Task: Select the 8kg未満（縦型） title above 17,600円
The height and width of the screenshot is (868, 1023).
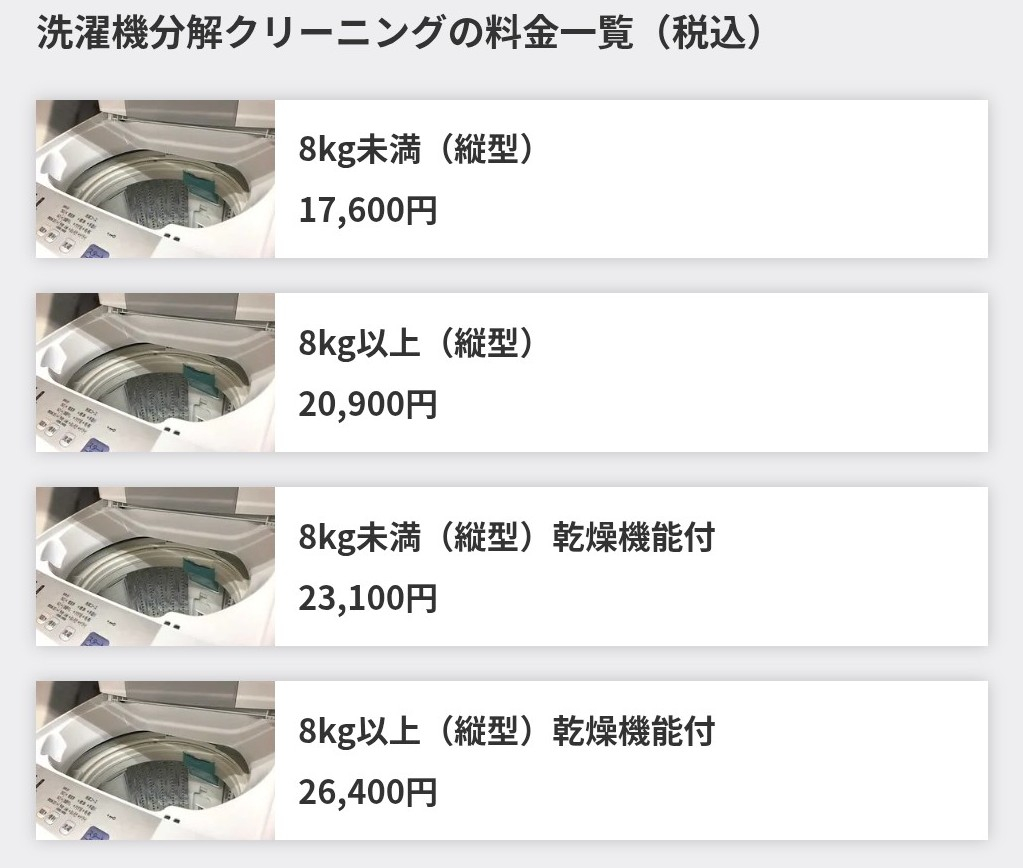Action: point(417,150)
